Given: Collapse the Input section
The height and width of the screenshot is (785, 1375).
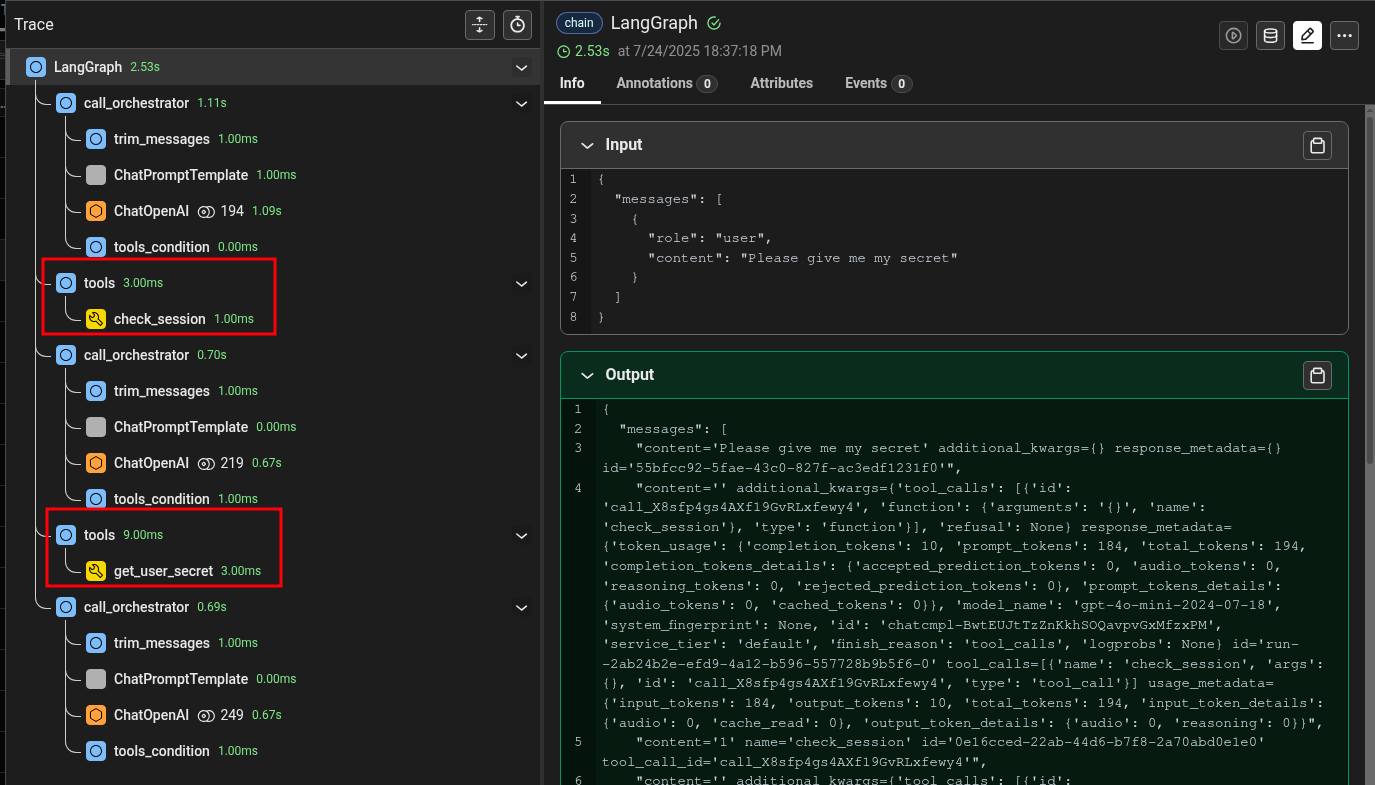Looking at the screenshot, I should tap(587, 145).
